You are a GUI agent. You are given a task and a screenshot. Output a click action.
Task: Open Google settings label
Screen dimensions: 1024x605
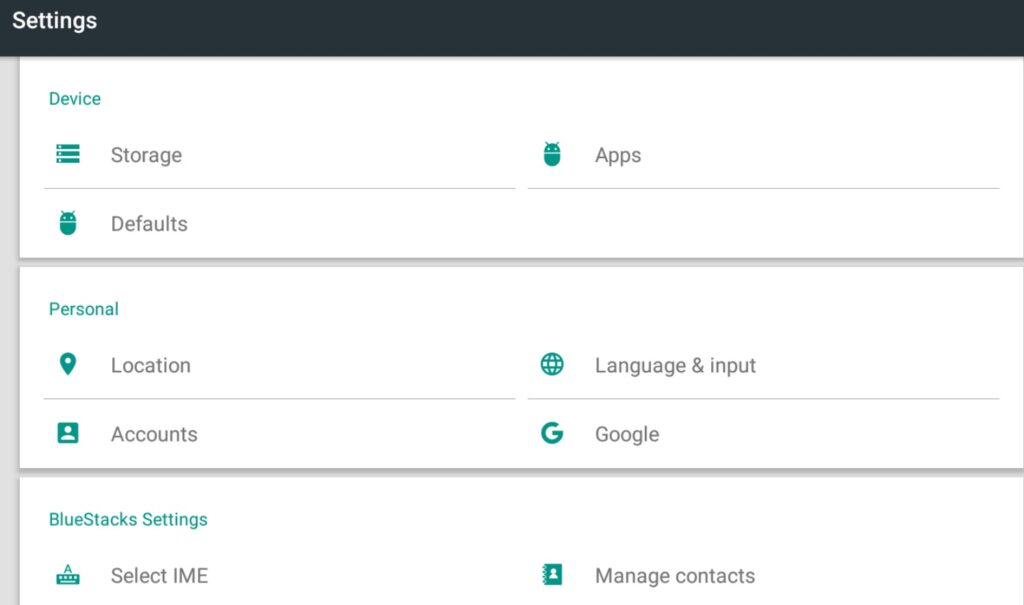point(627,434)
